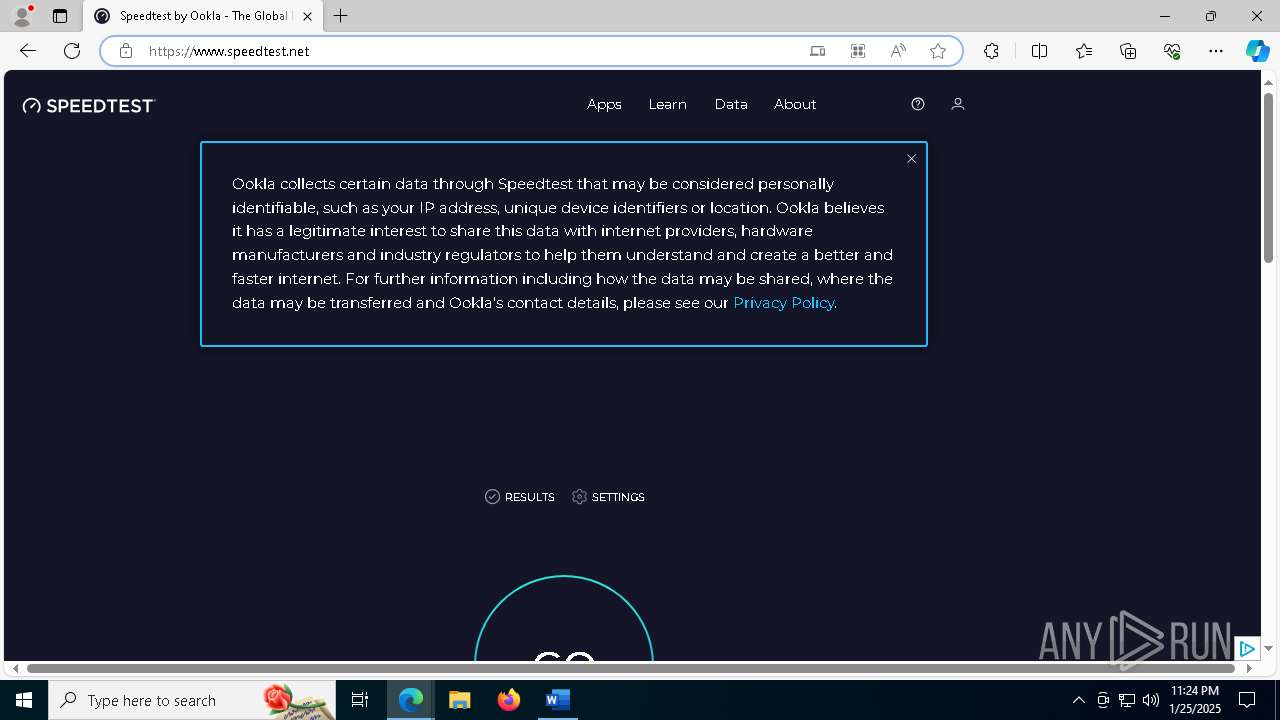
Task: Open the Privacy Policy link
Action: coord(783,303)
